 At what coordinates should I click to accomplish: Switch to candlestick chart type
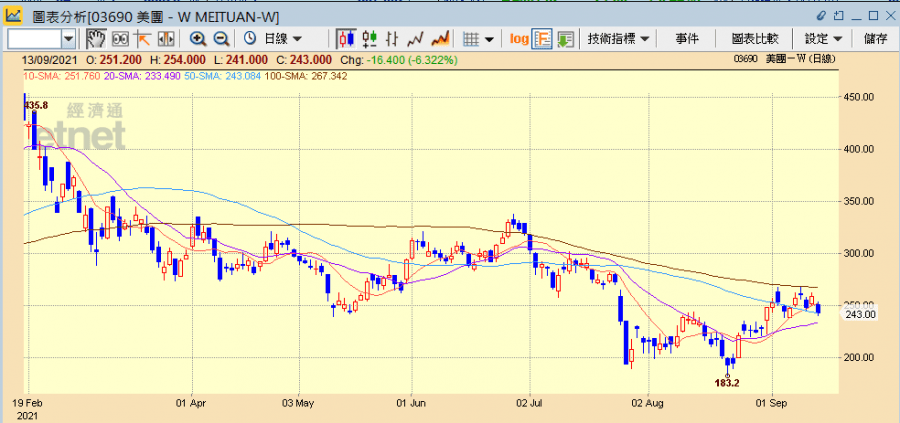(x=346, y=39)
